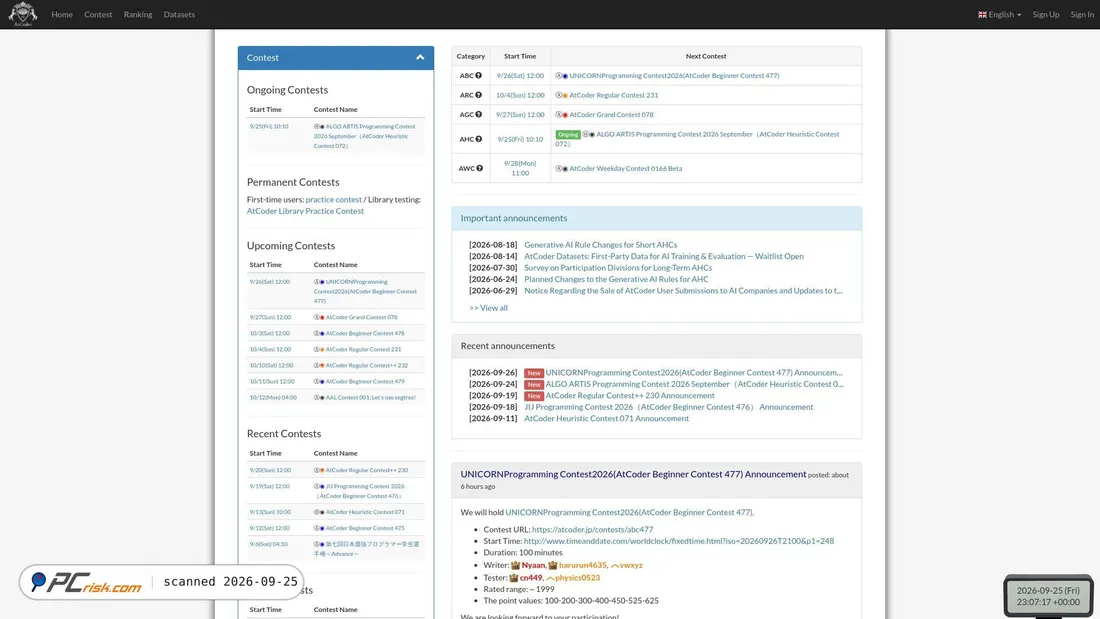Open AtCoder Weekday Contest 0166 Beta
This screenshot has height=619, width=1100.
625,168
